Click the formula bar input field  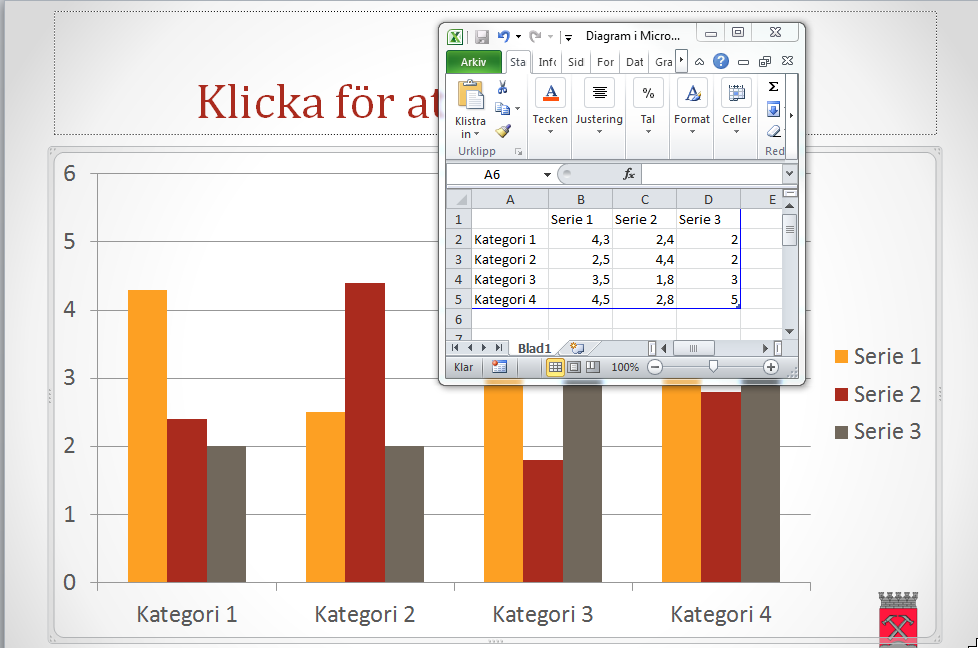point(712,175)
